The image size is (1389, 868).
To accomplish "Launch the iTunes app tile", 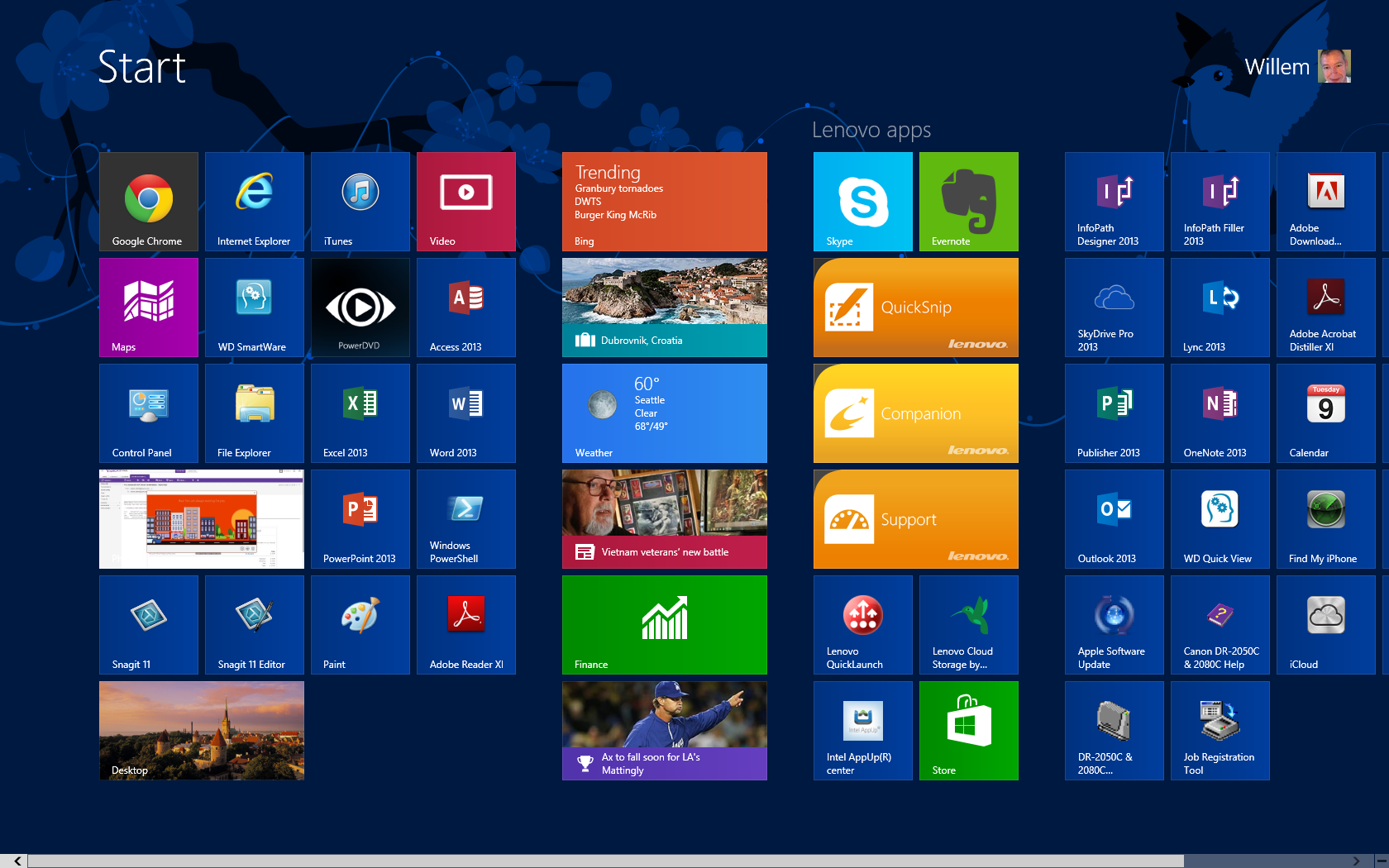I will tap(360, 202).
